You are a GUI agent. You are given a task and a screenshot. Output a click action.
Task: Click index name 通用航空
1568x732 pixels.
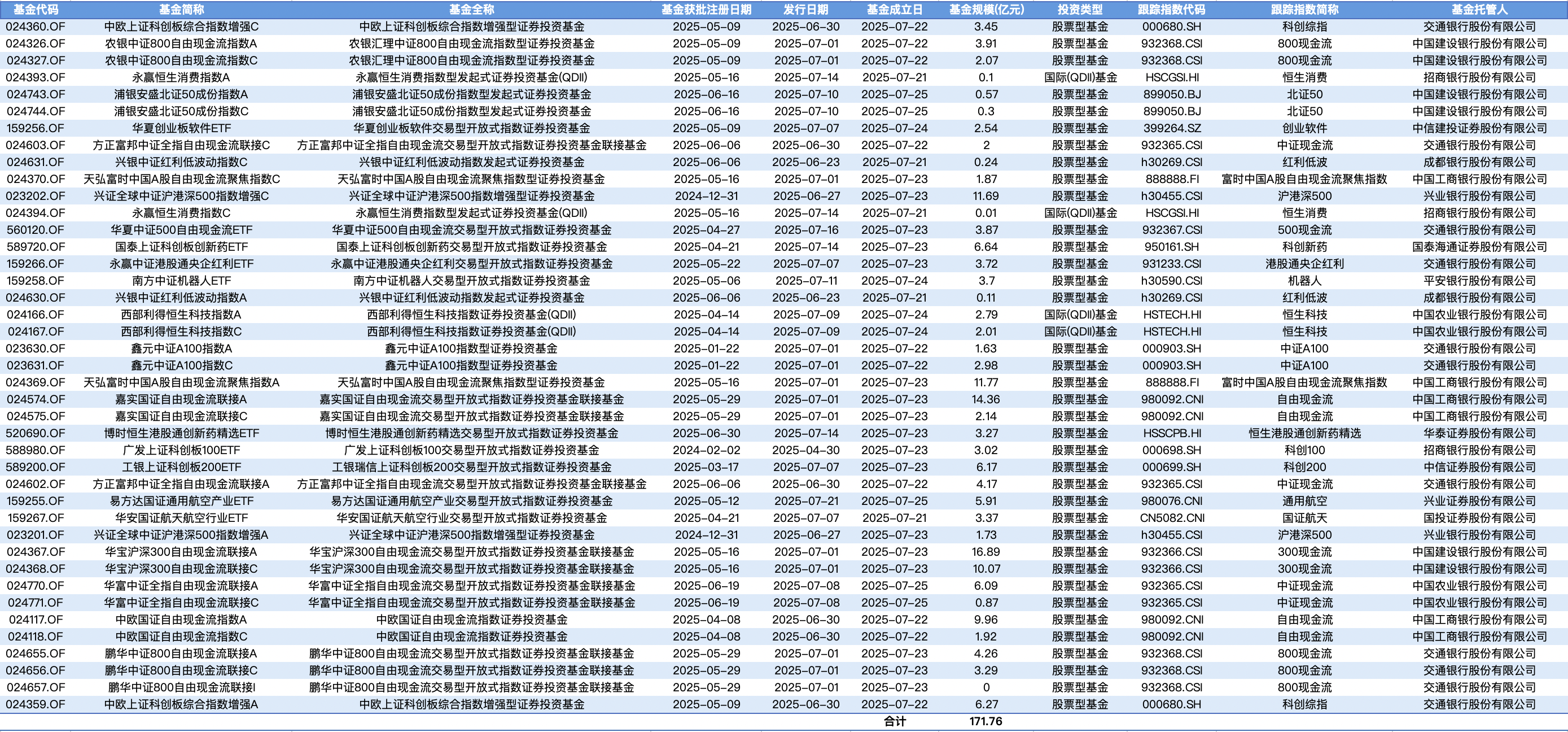pos(1304,501)
